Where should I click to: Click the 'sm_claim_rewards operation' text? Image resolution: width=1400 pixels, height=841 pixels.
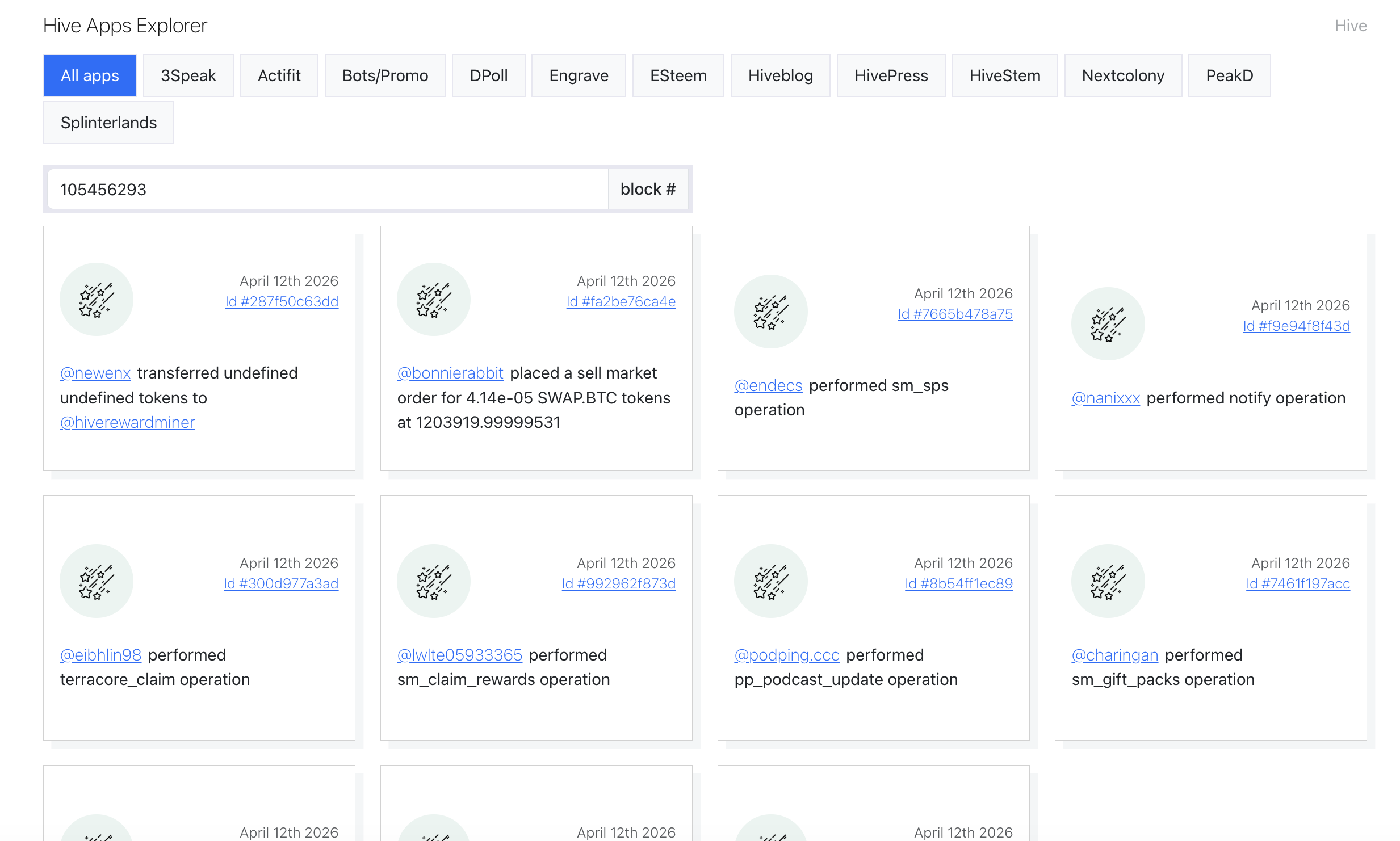[504, 679]
